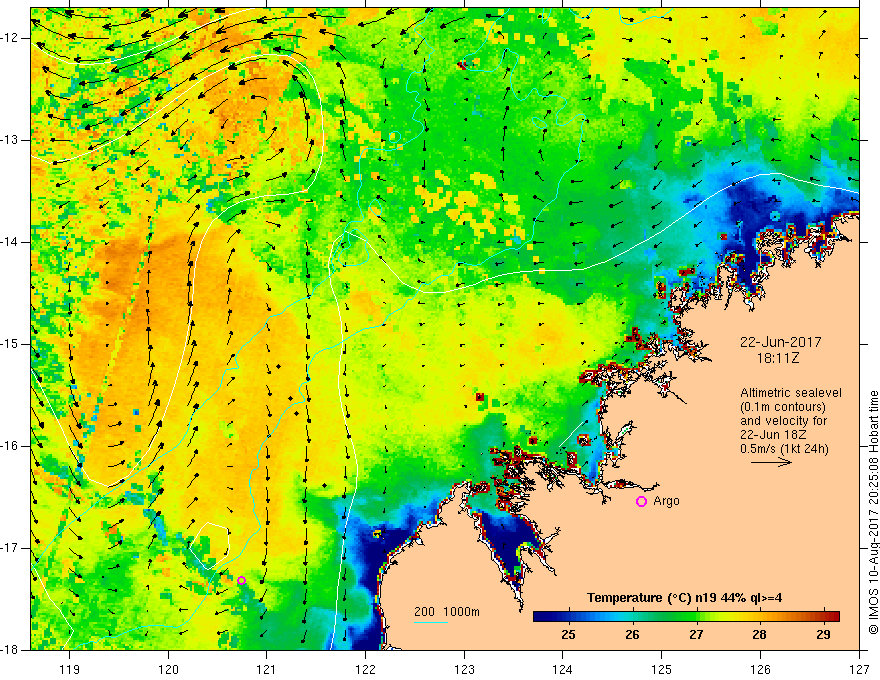Screen dimensions: 880x680
Task: Click latitude axis label "-16"
Action: point(11,446)
